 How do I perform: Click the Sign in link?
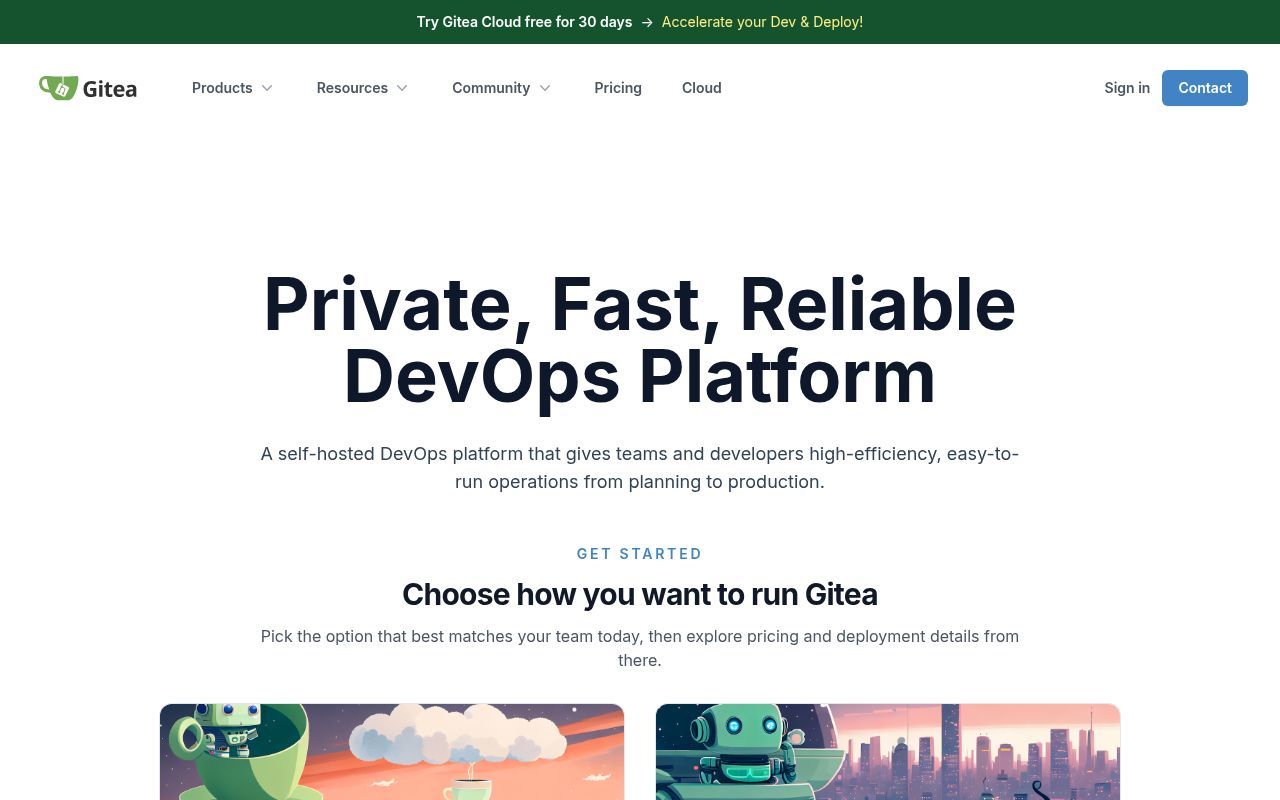(x=1127, y=88)
